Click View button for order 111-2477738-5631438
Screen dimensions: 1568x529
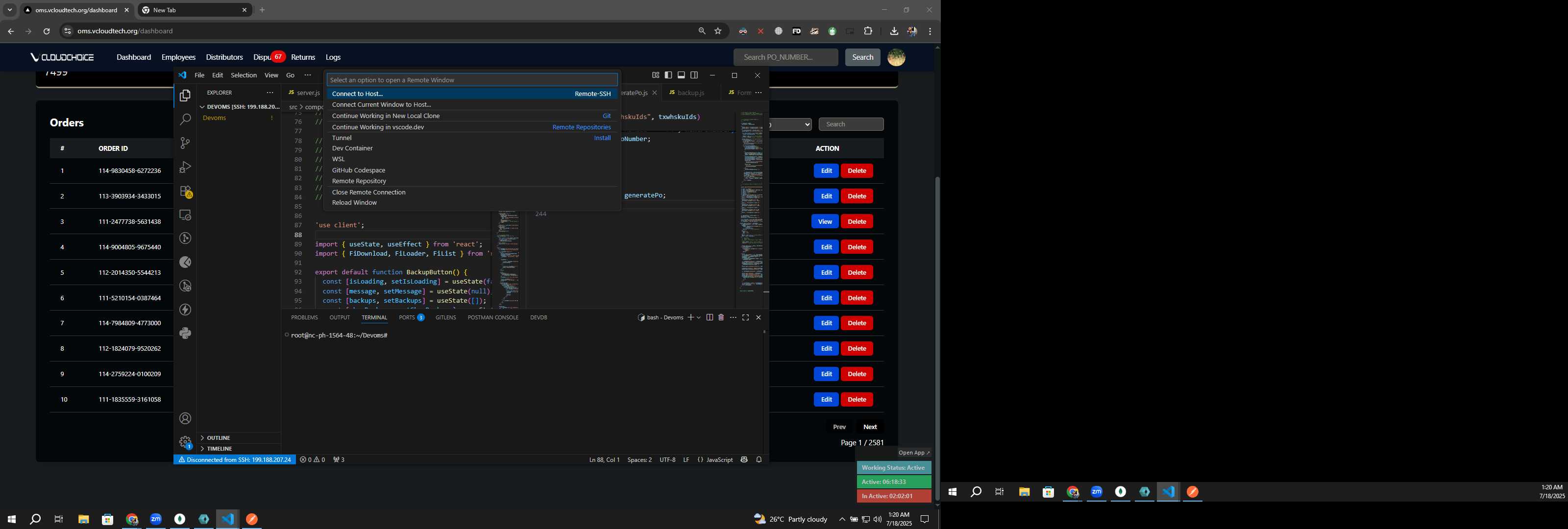pos(825,221)
